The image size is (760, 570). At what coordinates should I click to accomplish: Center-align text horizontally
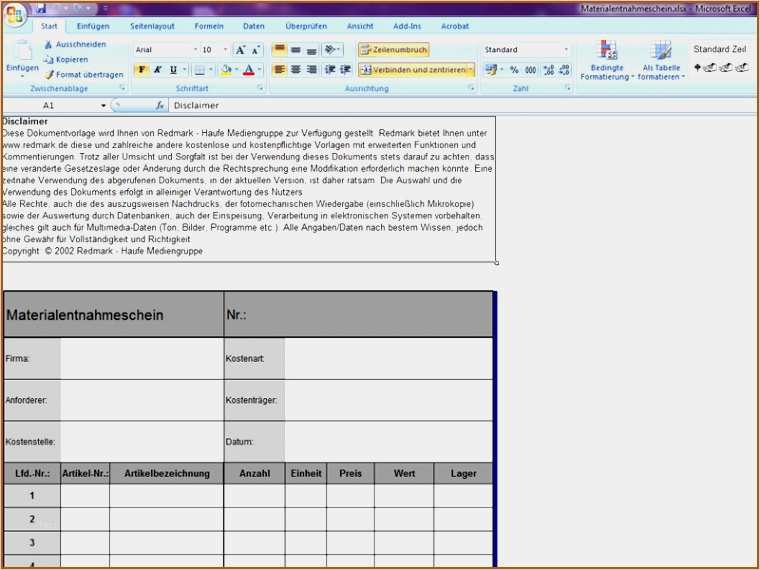tap(296, 70)
